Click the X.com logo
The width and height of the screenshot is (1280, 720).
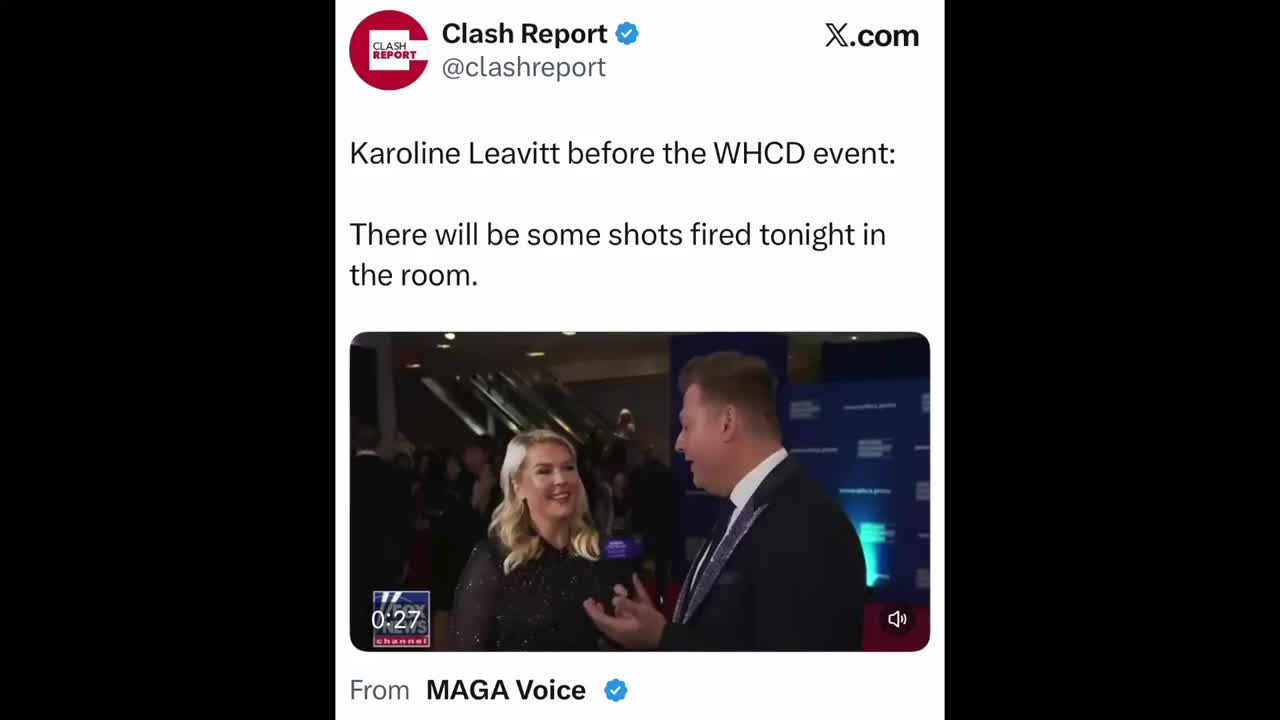point(871,36)
